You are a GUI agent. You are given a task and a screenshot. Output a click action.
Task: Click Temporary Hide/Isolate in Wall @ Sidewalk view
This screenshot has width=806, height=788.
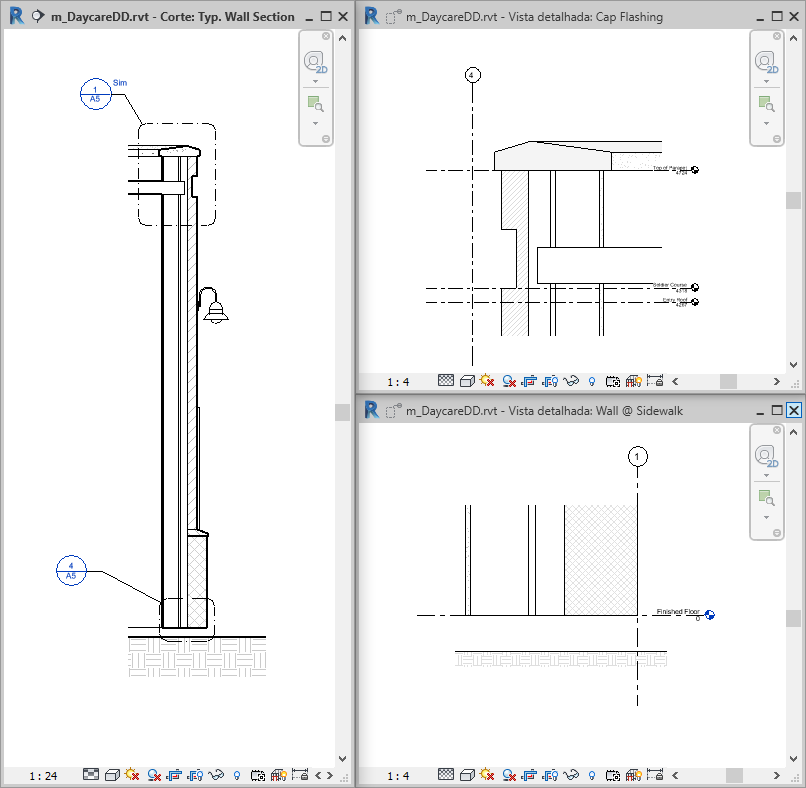coord(571,775)
